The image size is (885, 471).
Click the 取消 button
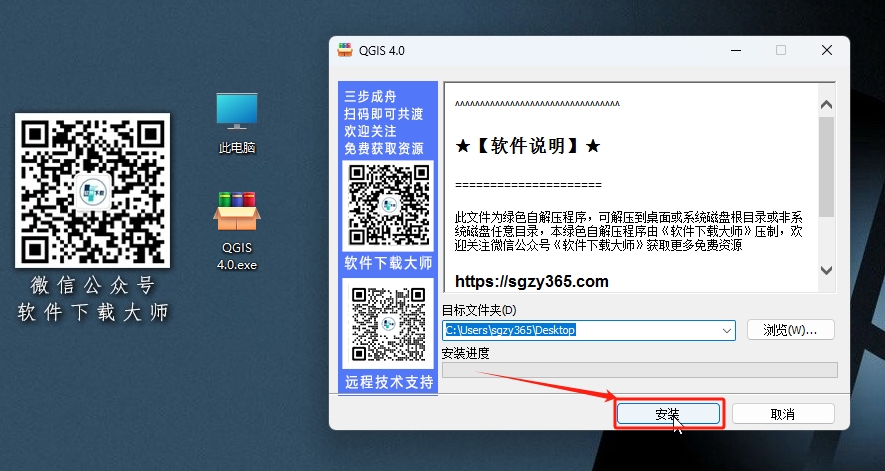coord(783,414)
